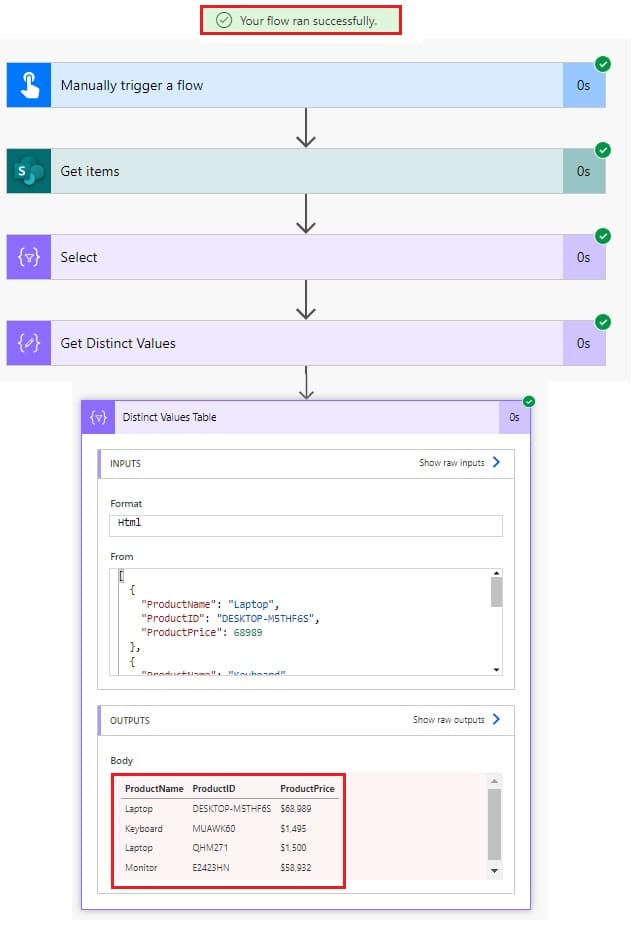Click the checkmark on Distinct Values Table
The height and width of the screenshot is (926, 642).
527,400
